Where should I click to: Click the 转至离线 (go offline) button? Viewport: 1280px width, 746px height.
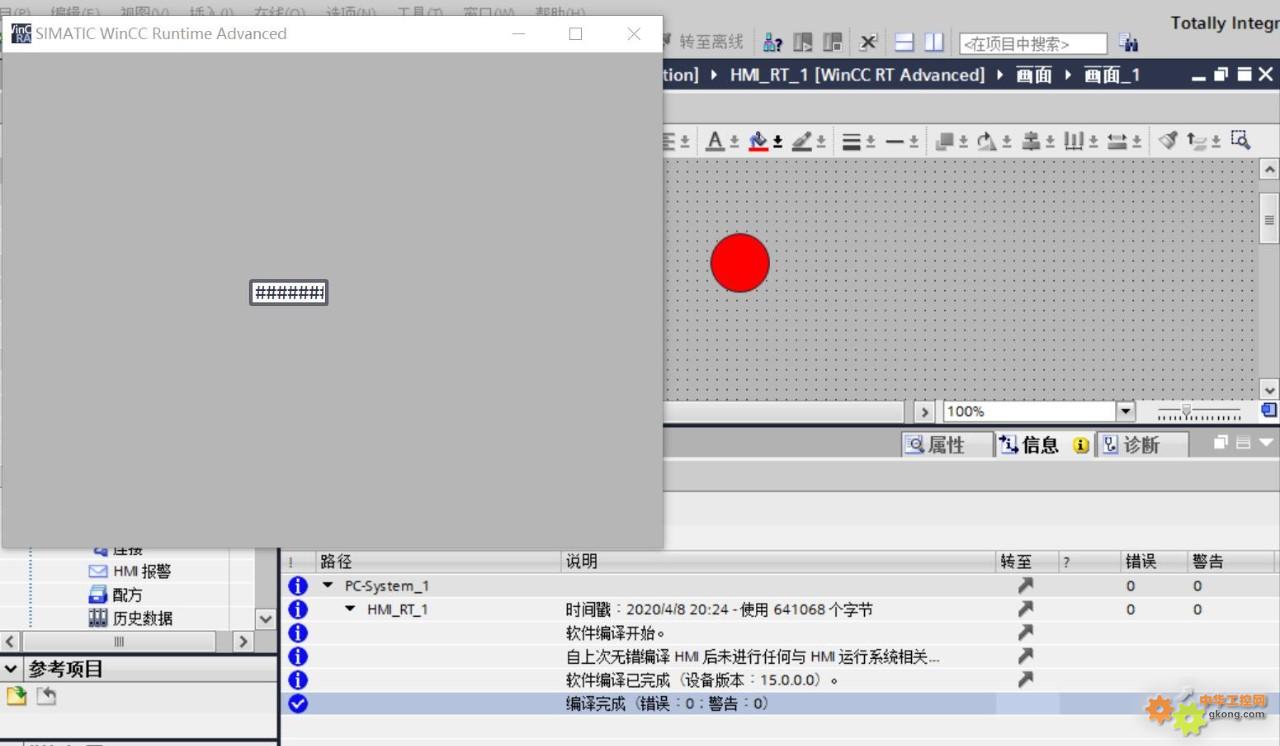tap(711, 42)
